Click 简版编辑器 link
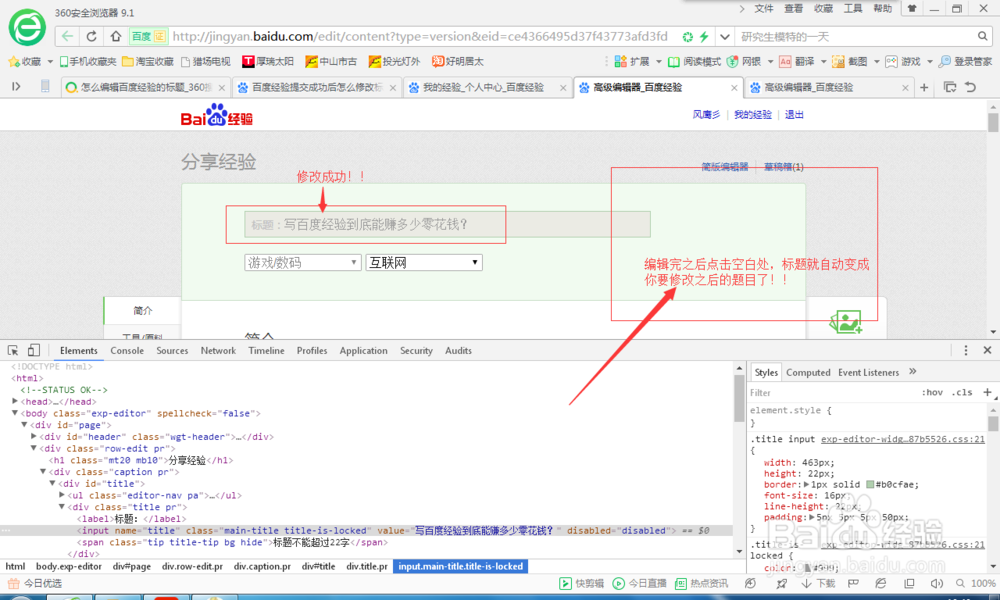The width and height of the screenshot is (1000, 600). pos(724,167)
